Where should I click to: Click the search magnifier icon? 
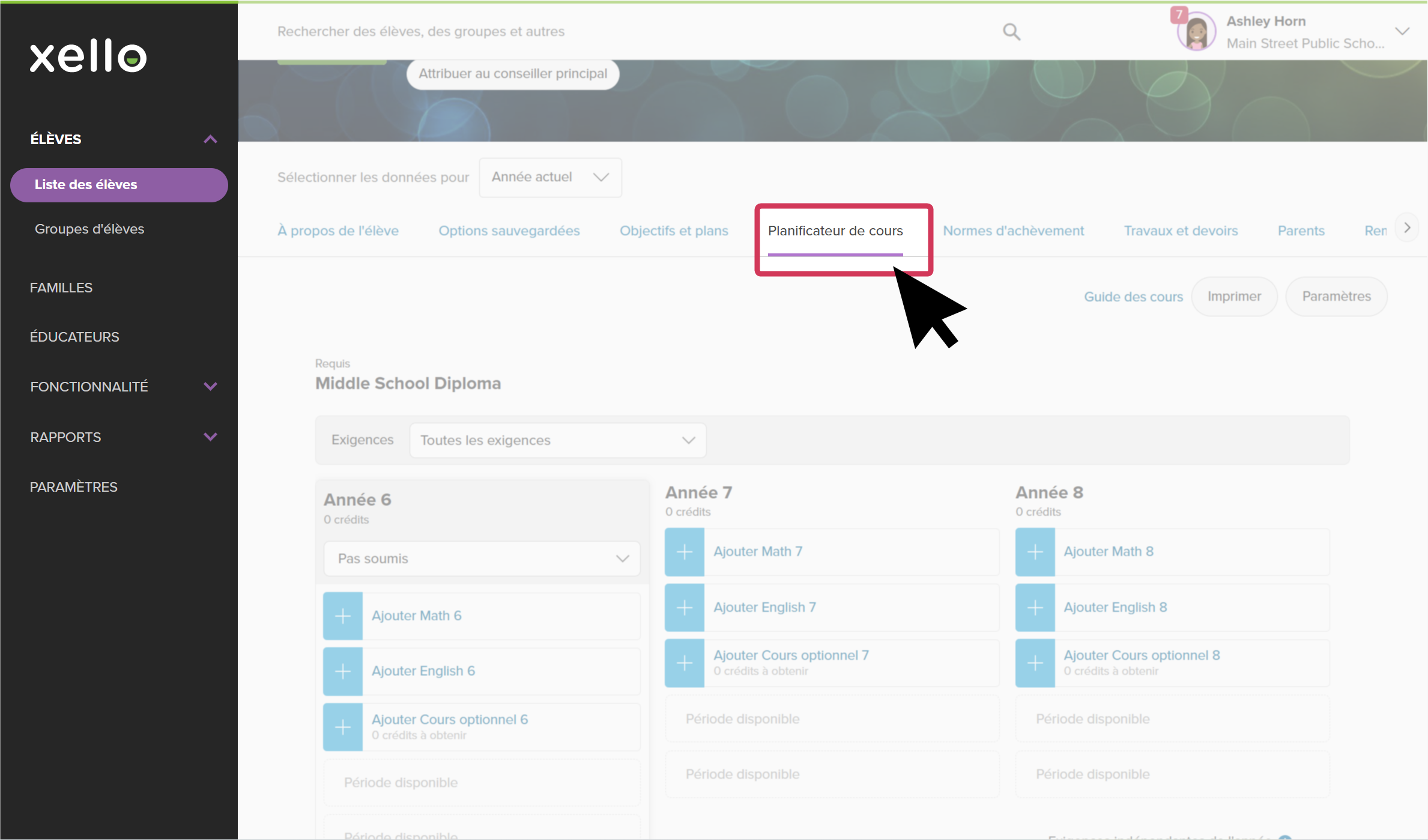pyautogui.click(x=1011, y=32)
